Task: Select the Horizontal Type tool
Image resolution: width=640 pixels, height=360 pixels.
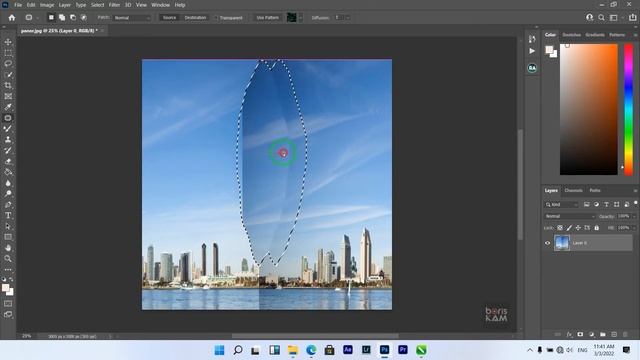Action: [x=8, y=215]
